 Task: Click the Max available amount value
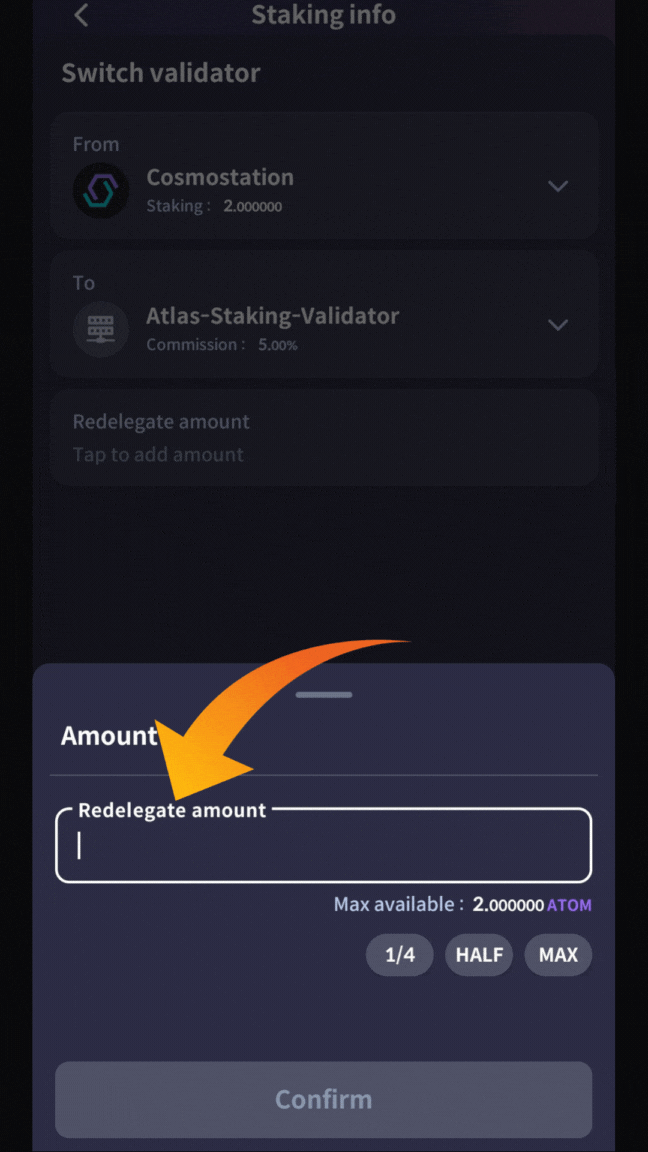click(509, 905)
